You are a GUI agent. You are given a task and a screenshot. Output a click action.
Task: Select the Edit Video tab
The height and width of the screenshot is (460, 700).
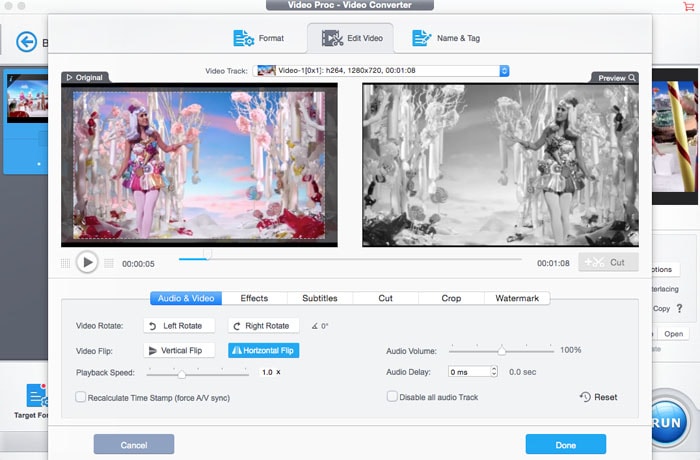click(351, 38)
